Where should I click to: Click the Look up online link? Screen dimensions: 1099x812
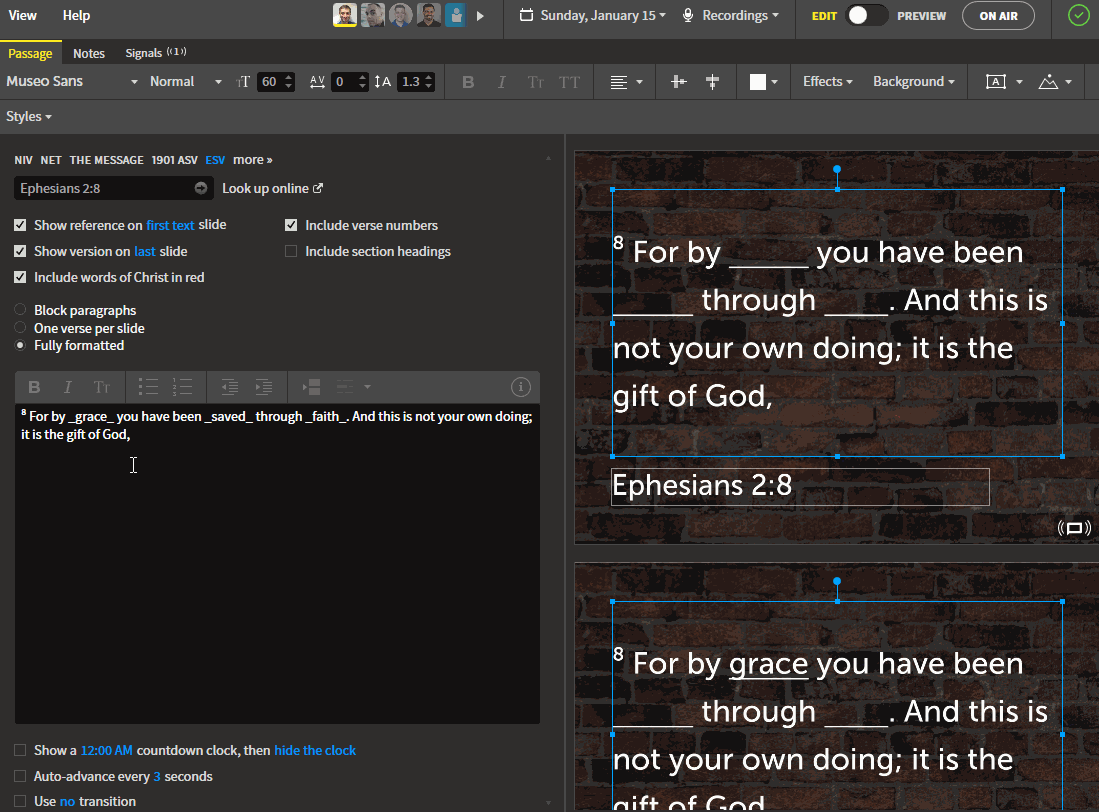click(272, 188)
